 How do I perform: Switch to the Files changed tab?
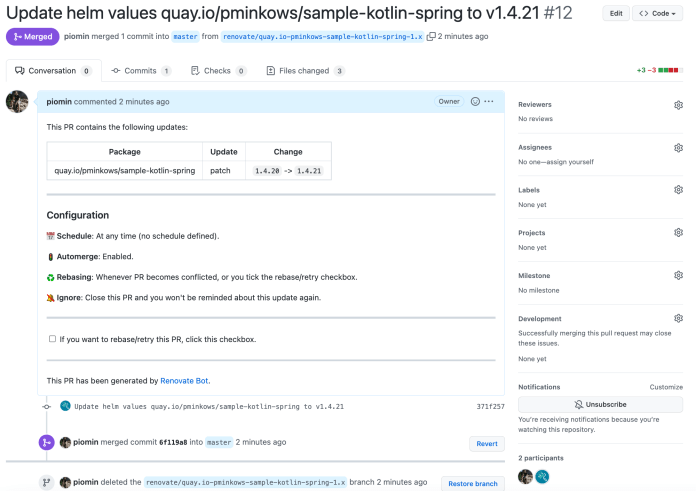305,71
